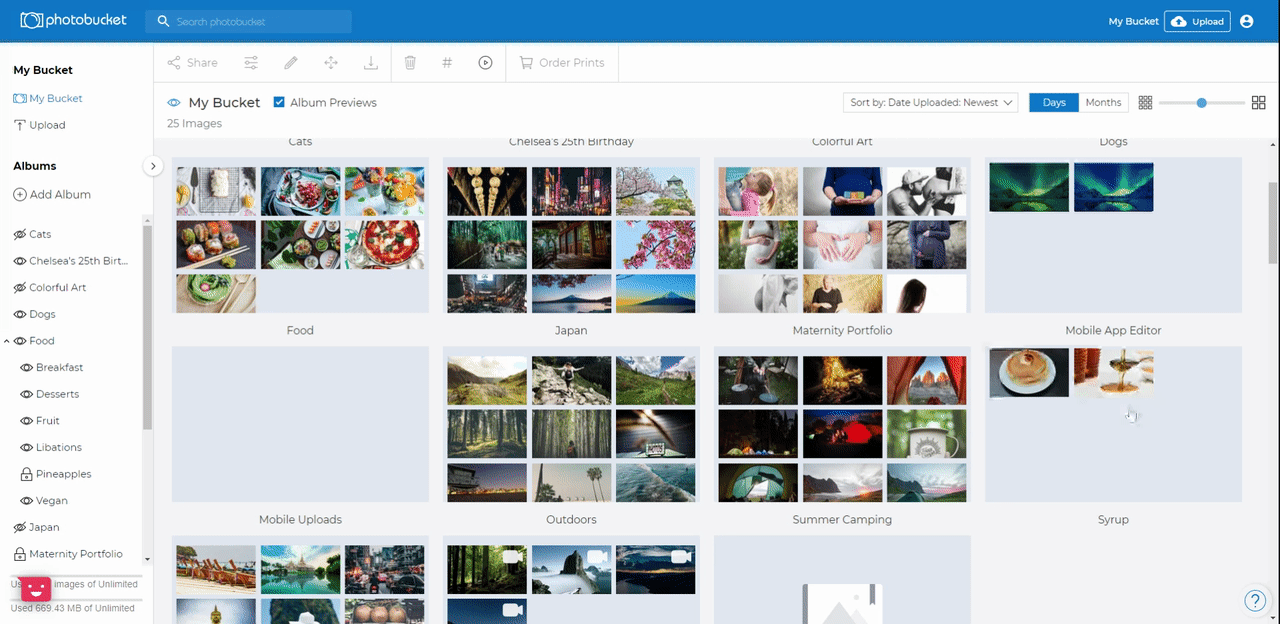
Task: Open the forest video in Outdoors album
Action: (x=487, y=570)
